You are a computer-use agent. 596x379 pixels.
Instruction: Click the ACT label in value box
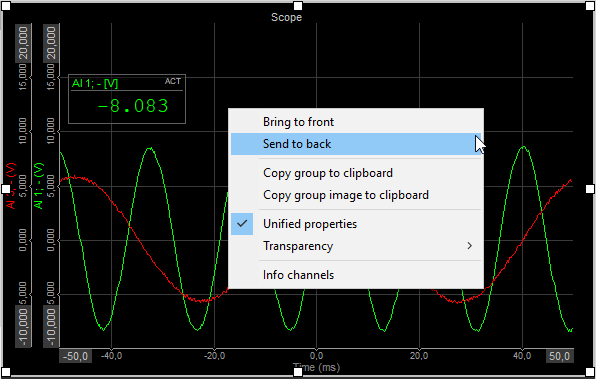click(173, 81)
